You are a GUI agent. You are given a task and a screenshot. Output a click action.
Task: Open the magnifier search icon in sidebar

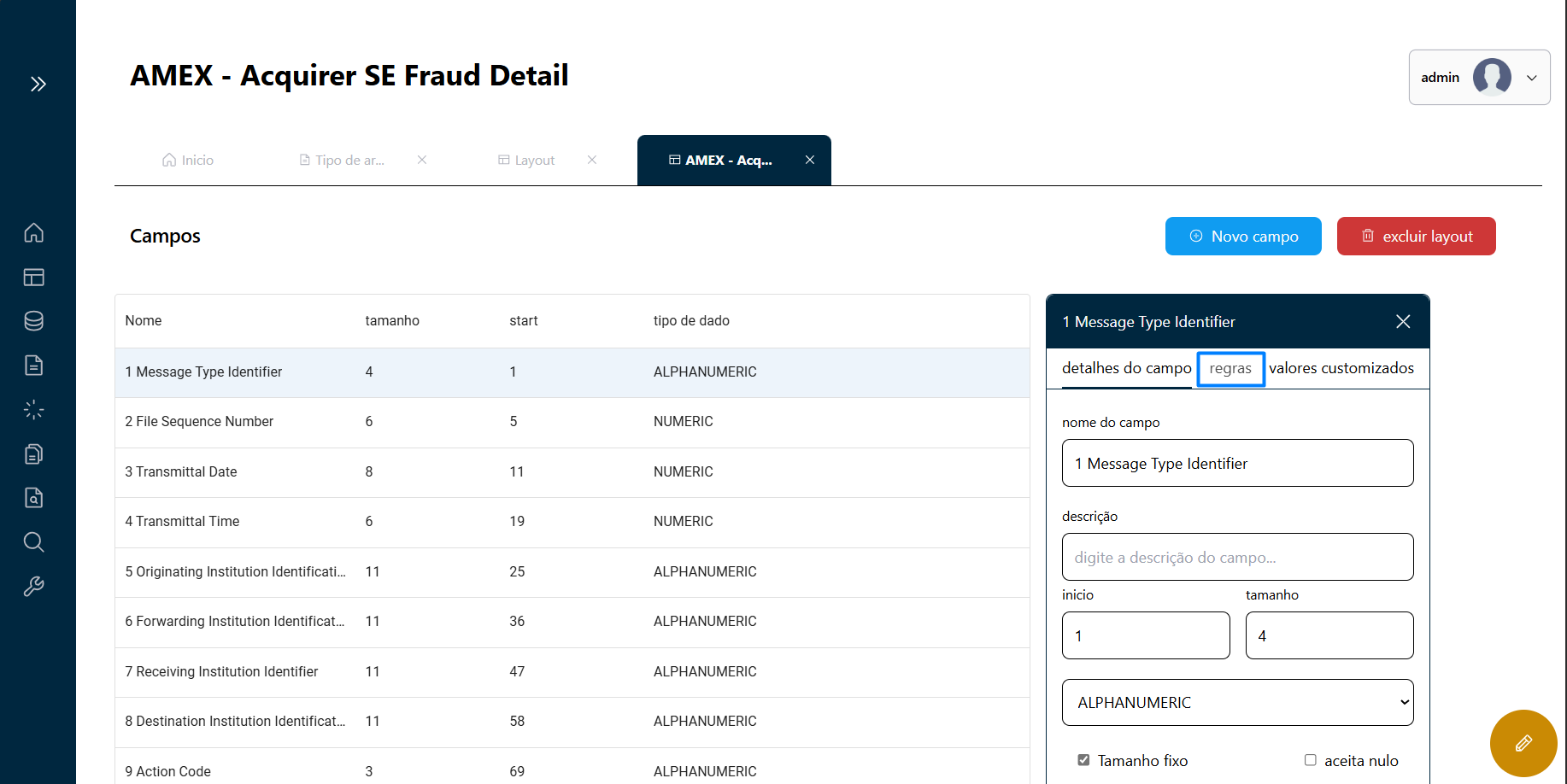pyautogui.click(x=34, y=542)
